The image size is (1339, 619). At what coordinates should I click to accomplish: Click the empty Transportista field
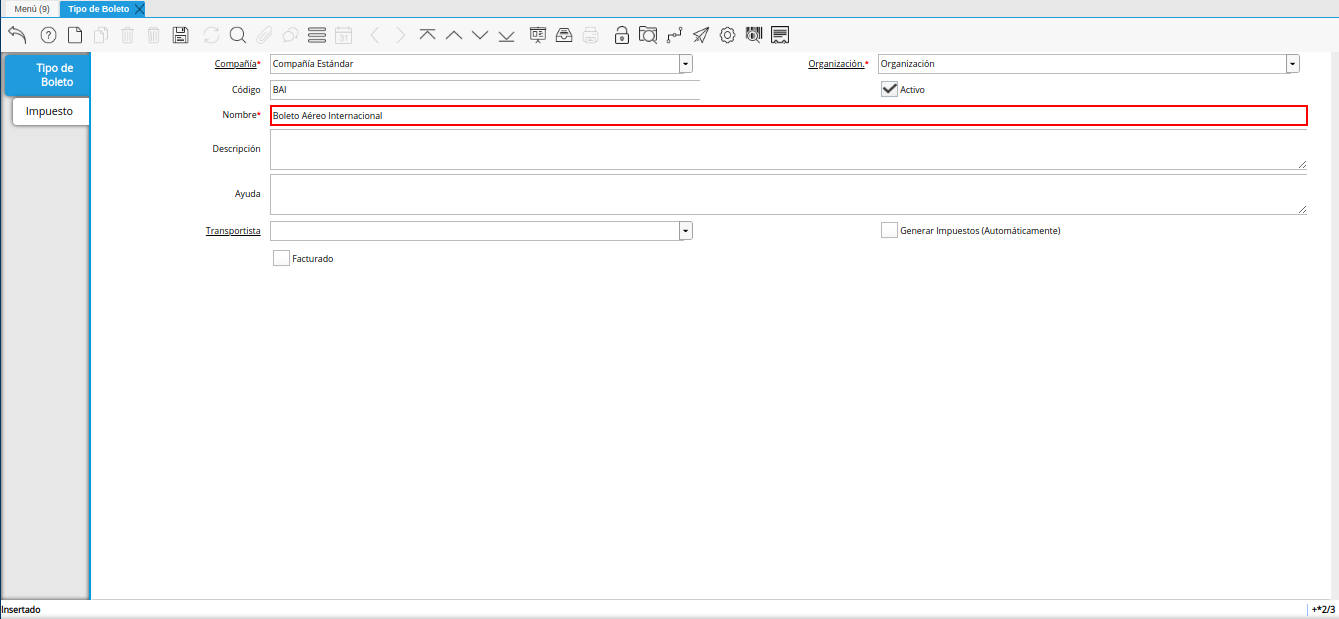[x=474, y=231]
